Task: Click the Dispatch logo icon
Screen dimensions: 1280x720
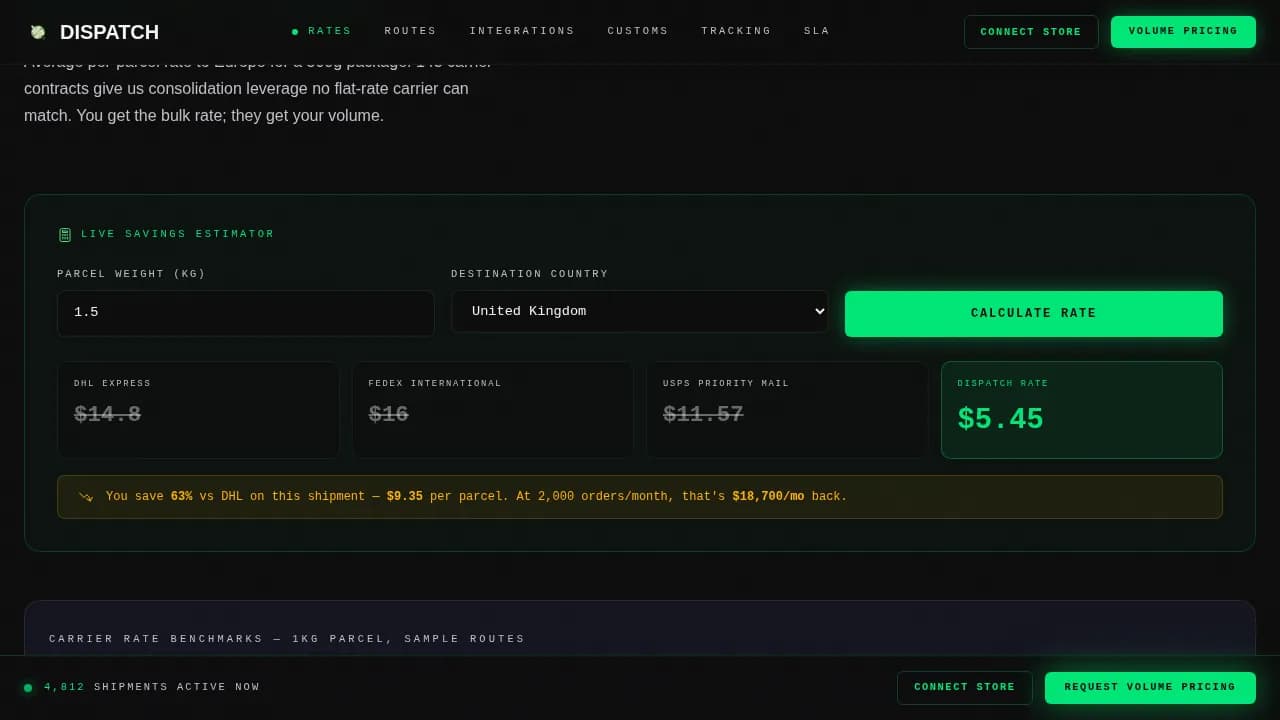Action: pos(38,32)
